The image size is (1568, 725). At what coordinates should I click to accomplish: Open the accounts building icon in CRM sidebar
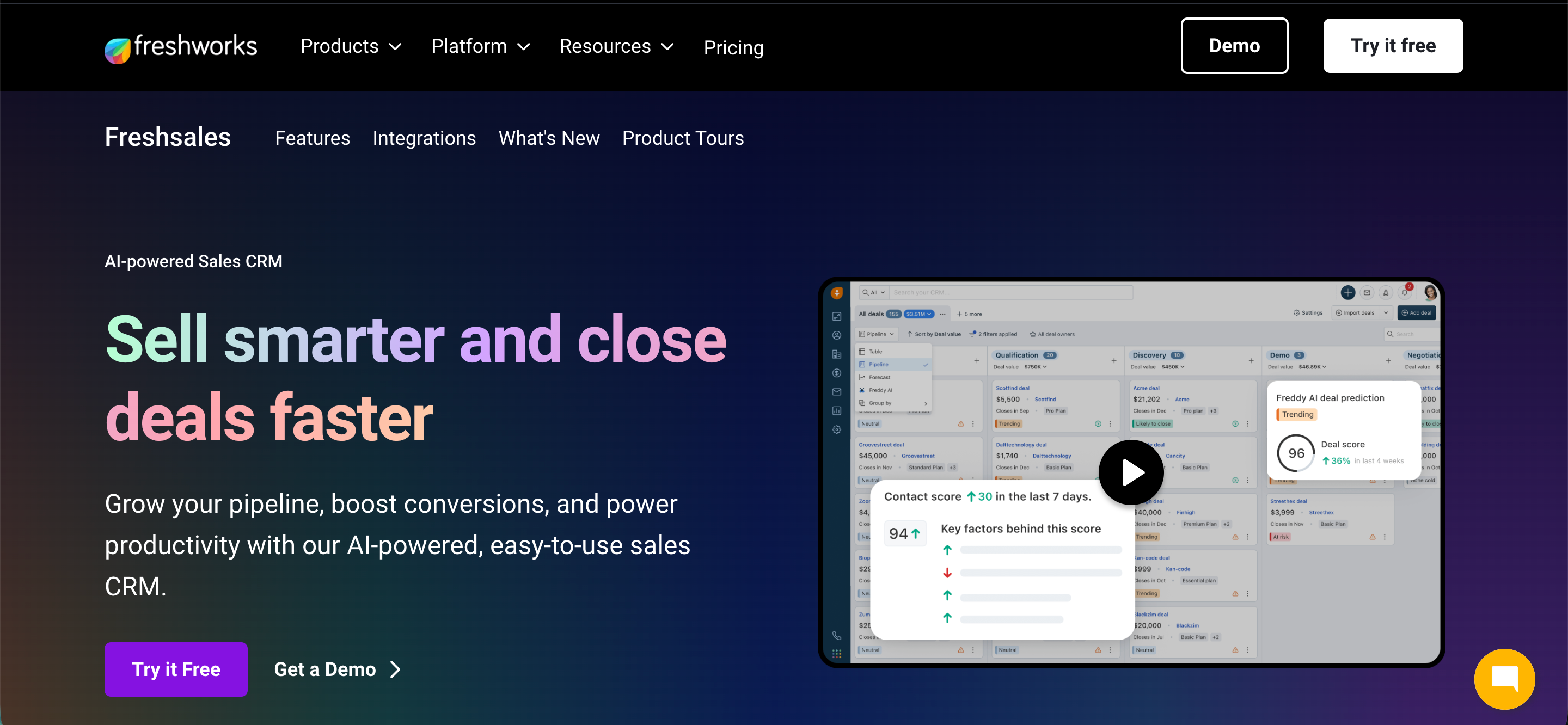tap(837, 354)
